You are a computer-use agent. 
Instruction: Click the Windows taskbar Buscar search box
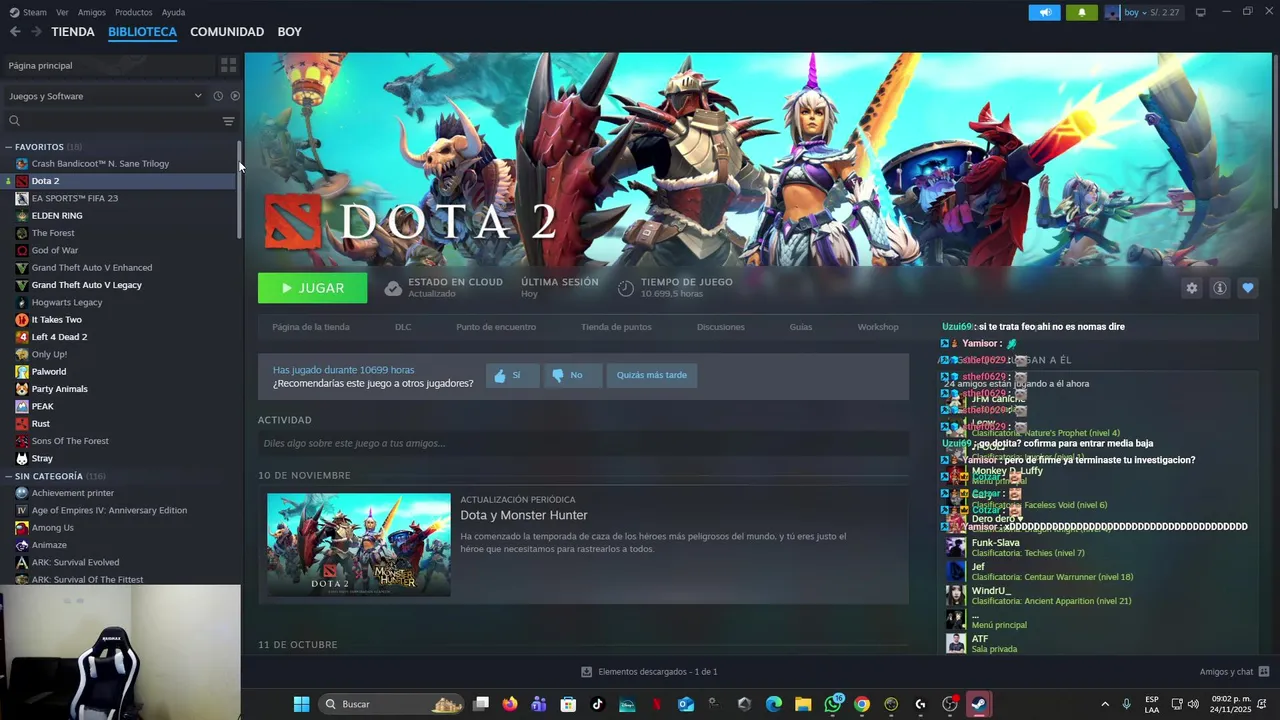pos(392,704)
